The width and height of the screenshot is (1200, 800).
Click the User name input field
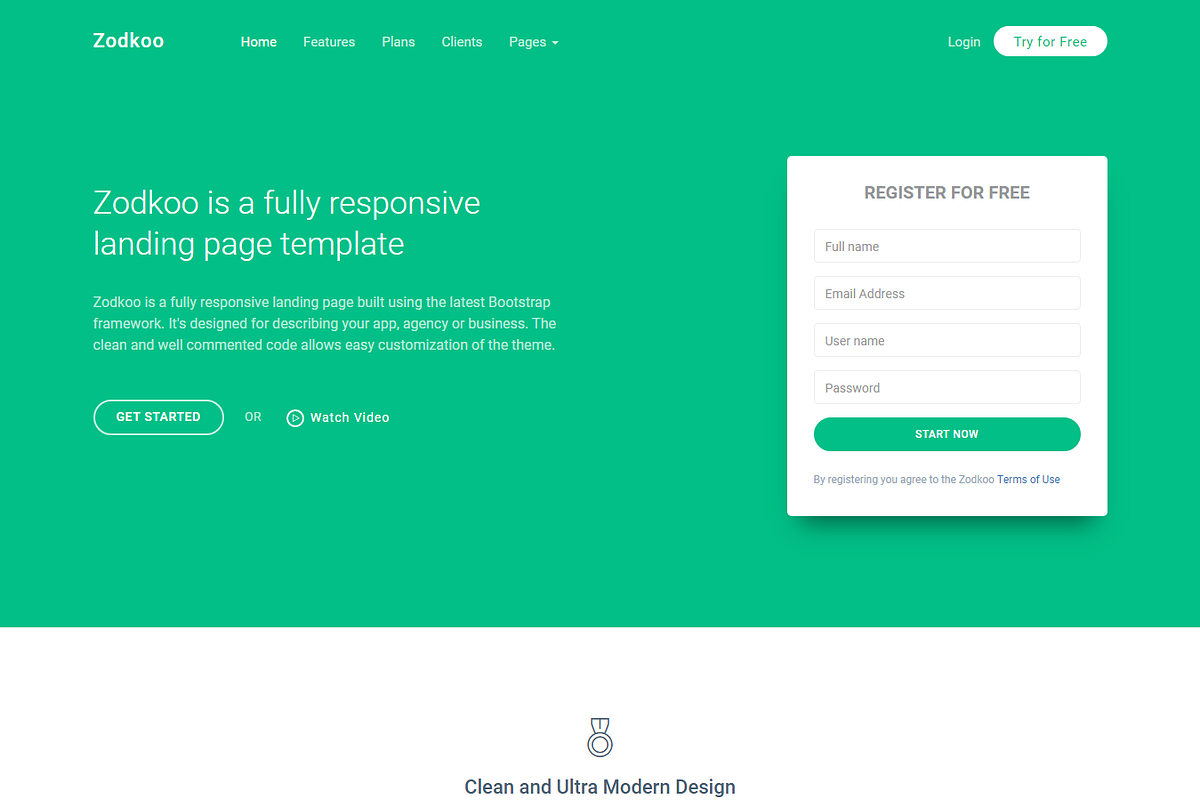click(946, 340)
